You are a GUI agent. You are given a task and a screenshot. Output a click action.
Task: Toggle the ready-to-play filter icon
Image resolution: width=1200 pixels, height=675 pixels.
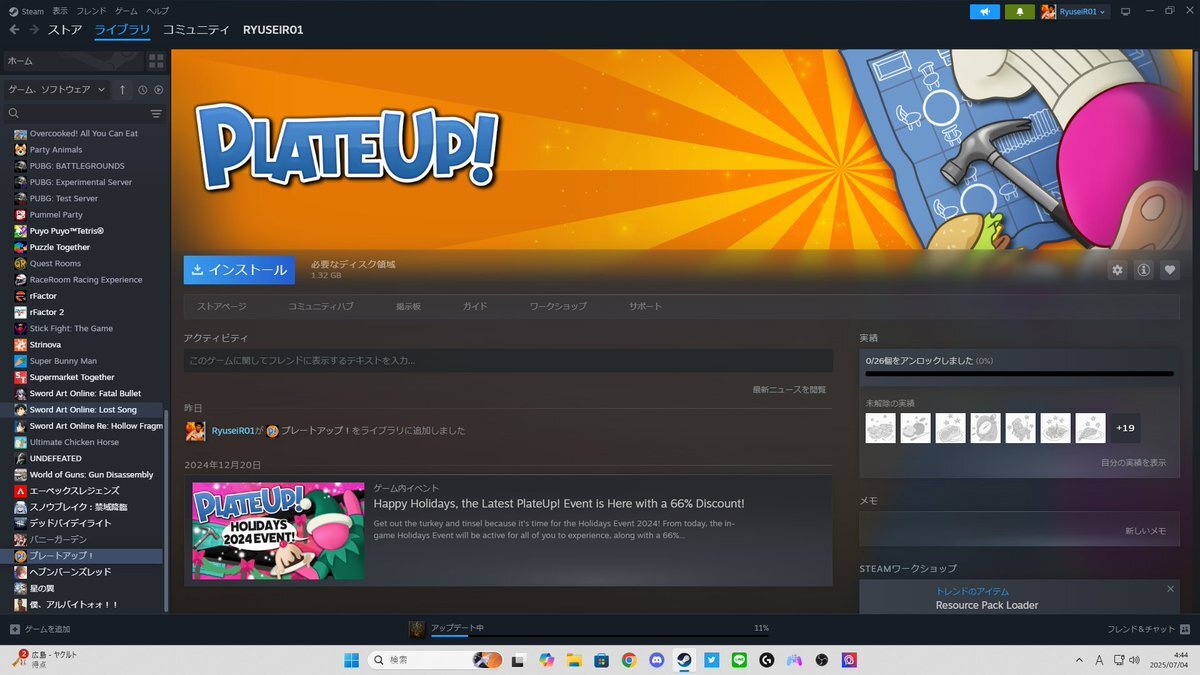(x=158, y=89)
